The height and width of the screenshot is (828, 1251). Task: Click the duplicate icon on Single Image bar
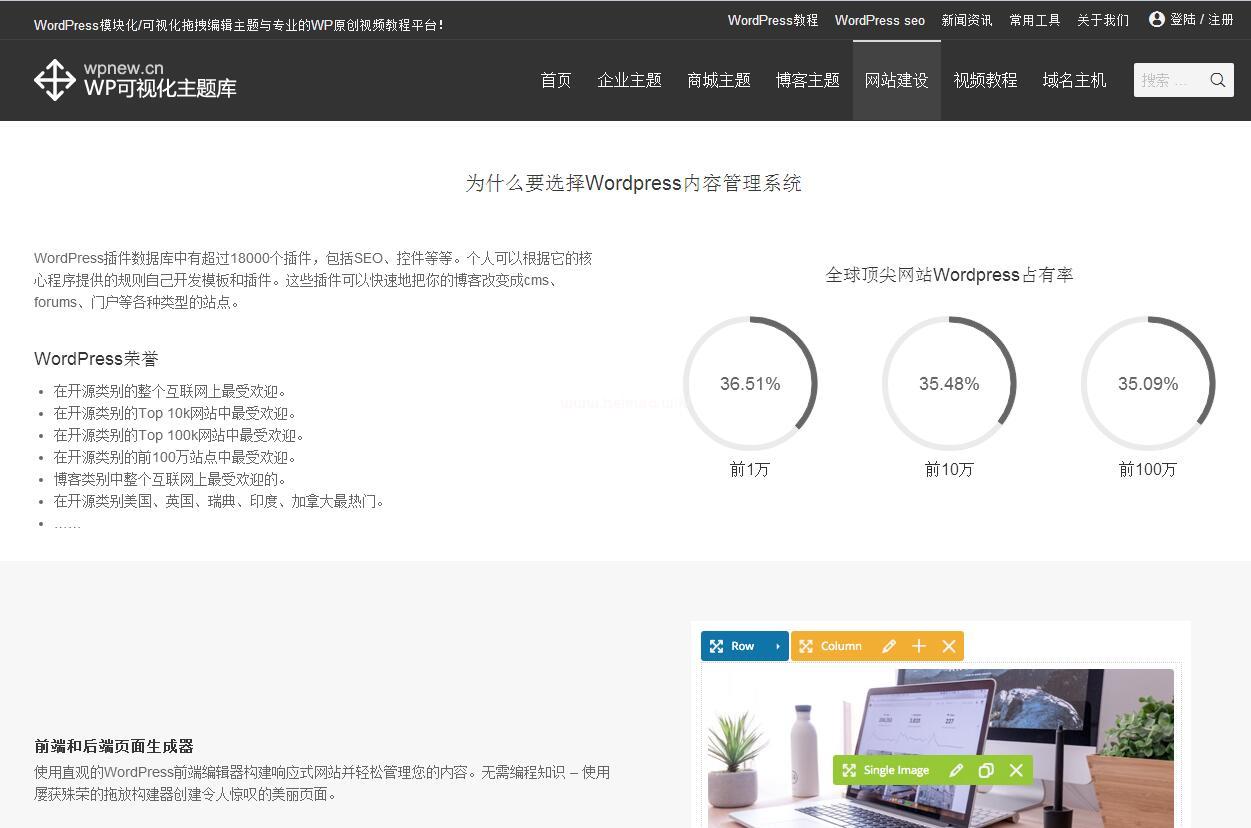click(x=986, y=770)
